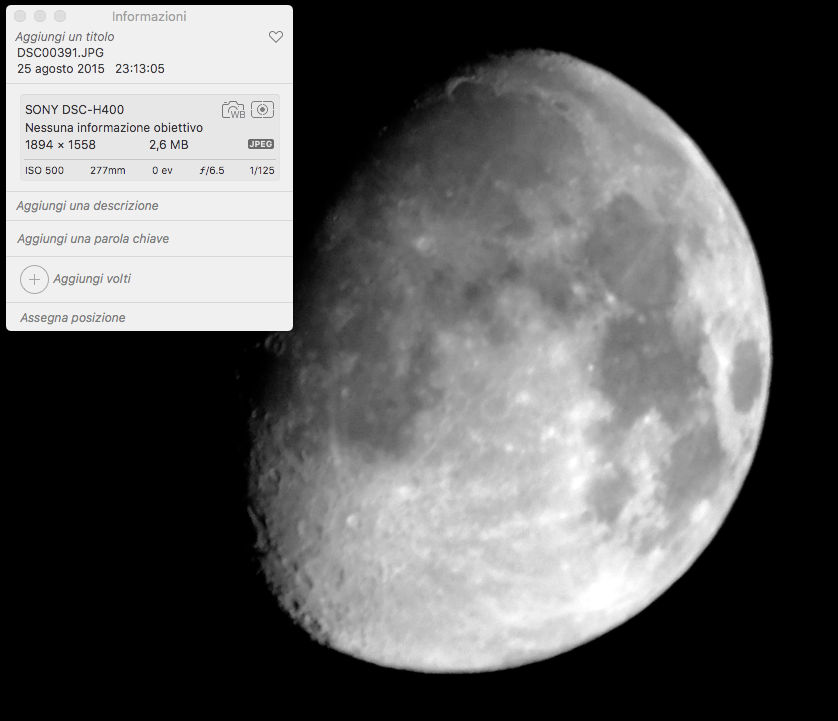Click 'Assegna posizione' to set location
The image size is (838, 721).
pyautogui.click(x=72, y=318)
